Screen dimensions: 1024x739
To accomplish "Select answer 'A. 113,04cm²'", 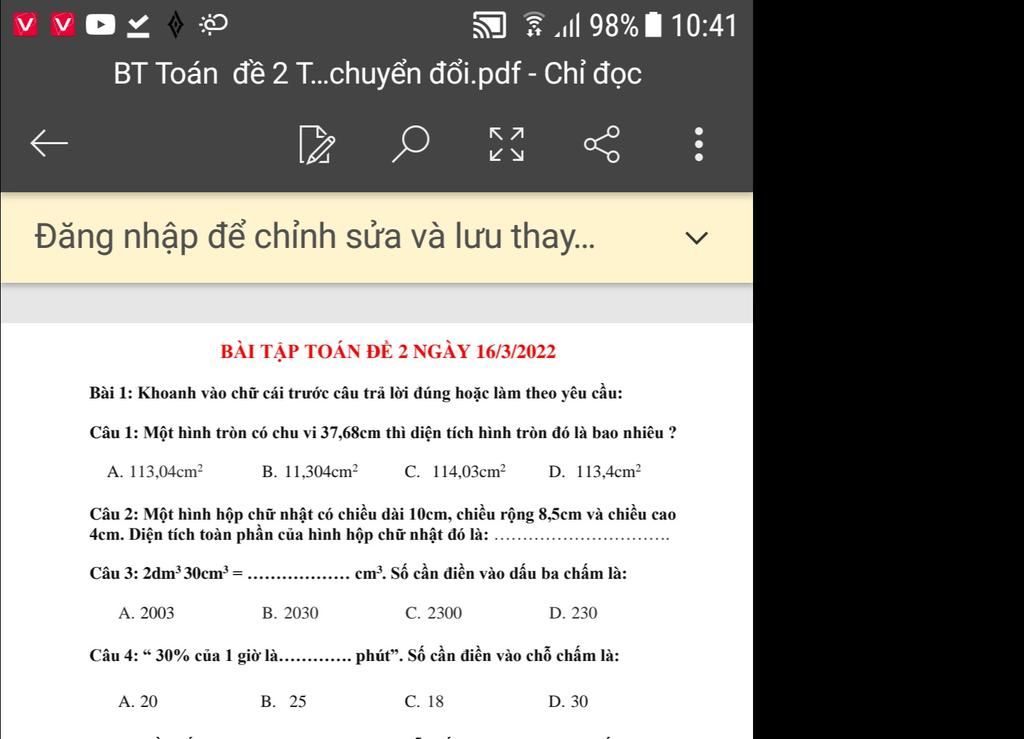I will click(155, 471).
